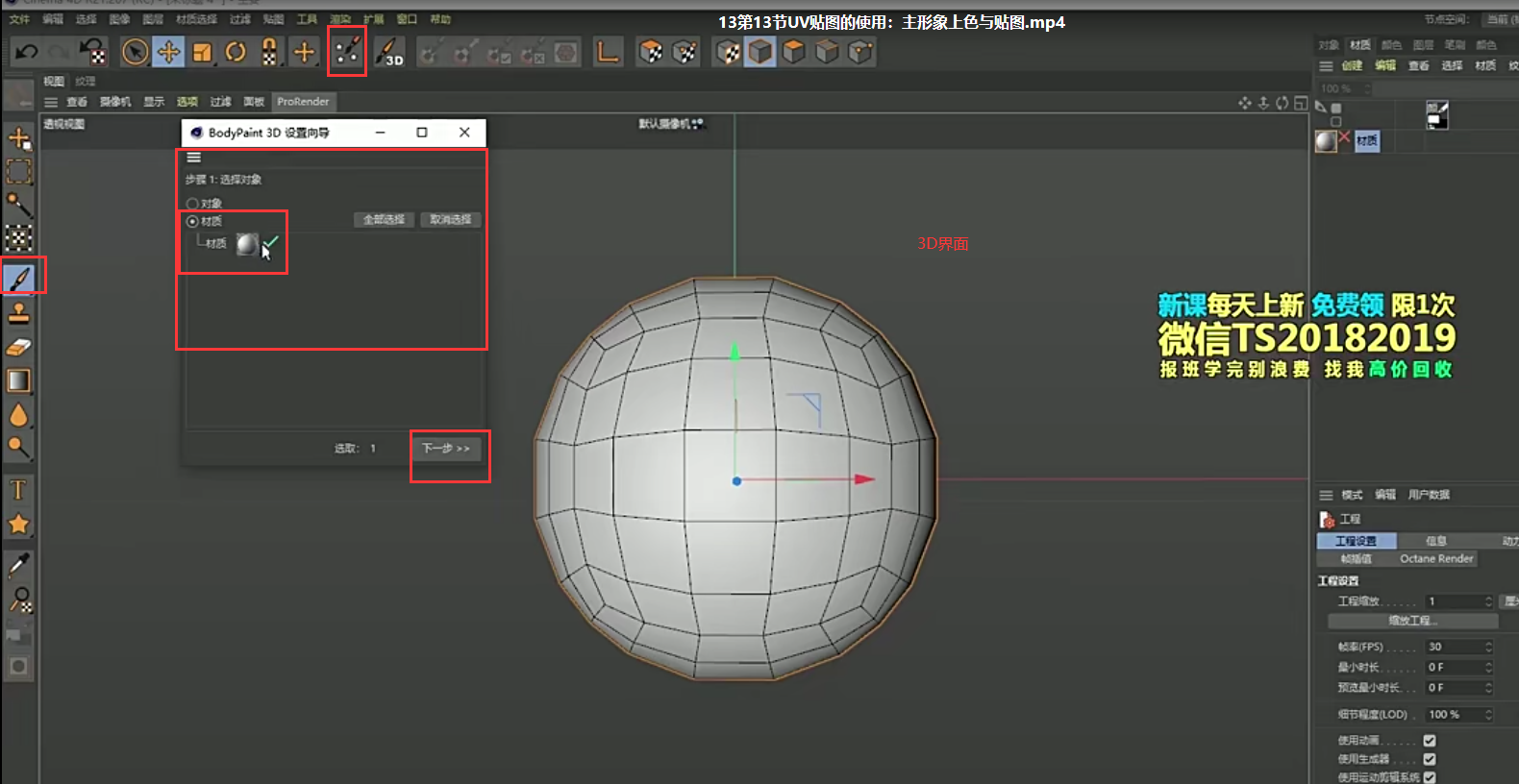Click the foreground/background color swatch in material panel

tap(1436, 115)
